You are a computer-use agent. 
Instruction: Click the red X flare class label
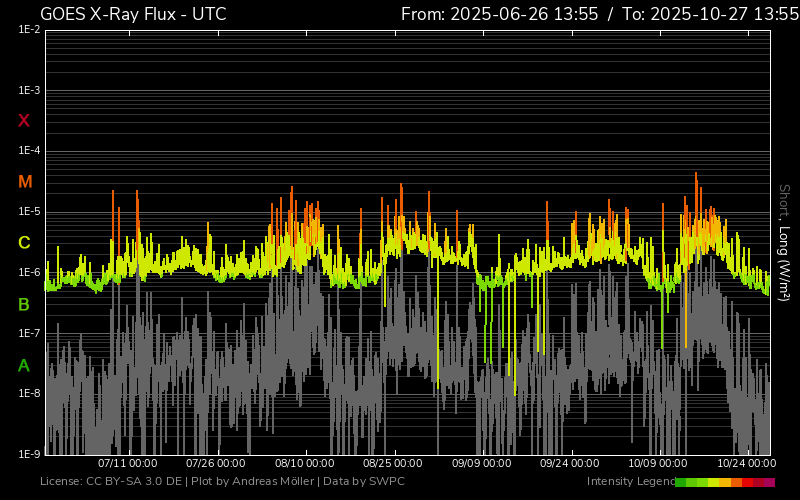pos(24,121)
